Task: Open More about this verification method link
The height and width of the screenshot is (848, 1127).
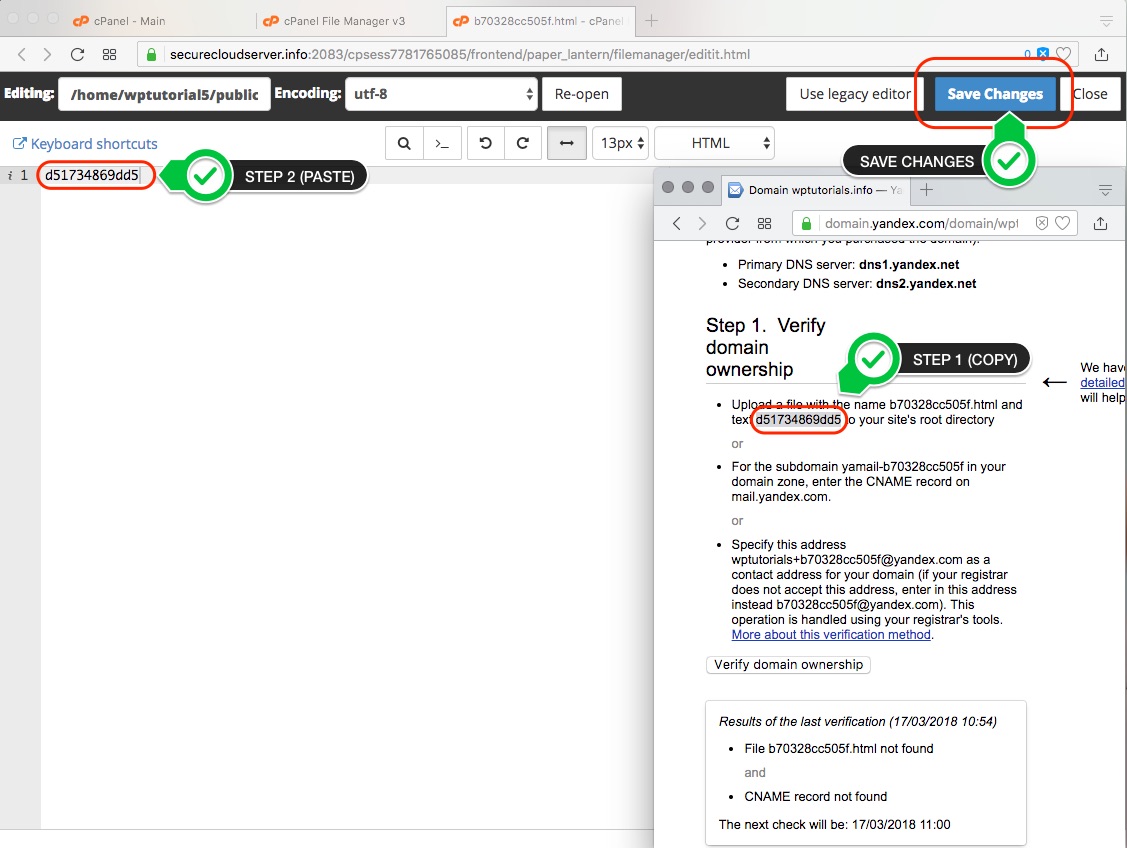Action: (831, 635)
